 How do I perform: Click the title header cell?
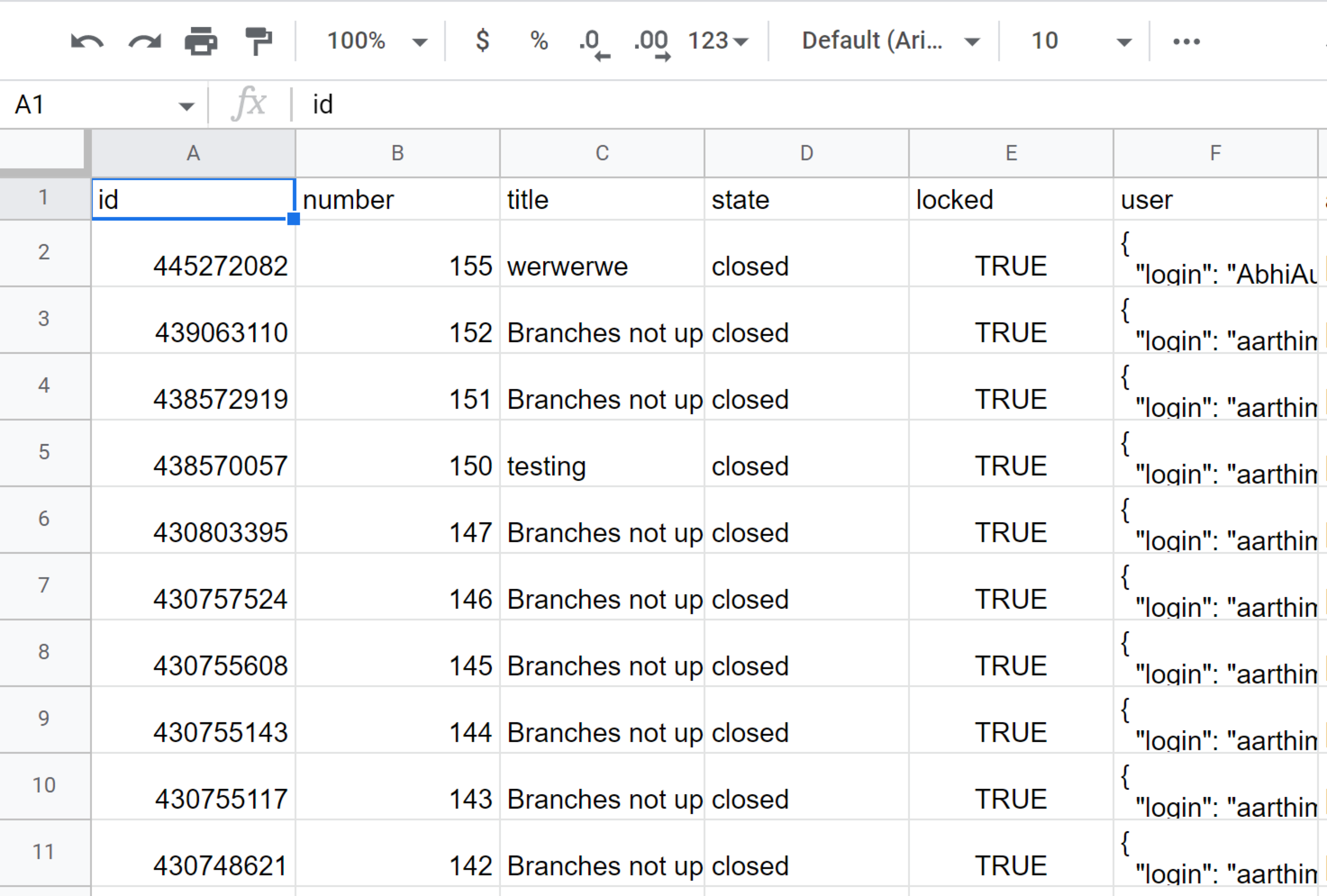(x=602, y=200)
